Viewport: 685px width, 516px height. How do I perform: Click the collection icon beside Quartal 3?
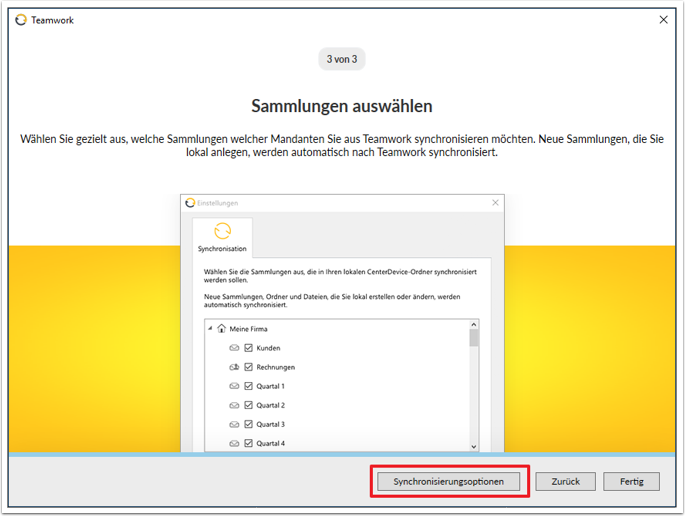(234, 424)
